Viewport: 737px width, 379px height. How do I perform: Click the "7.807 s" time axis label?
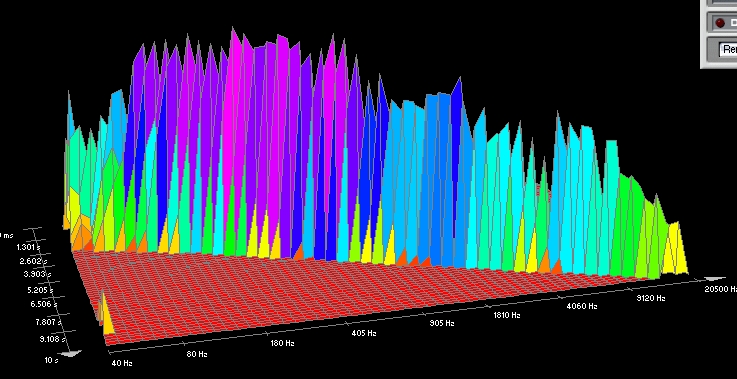tap(48, 322)
